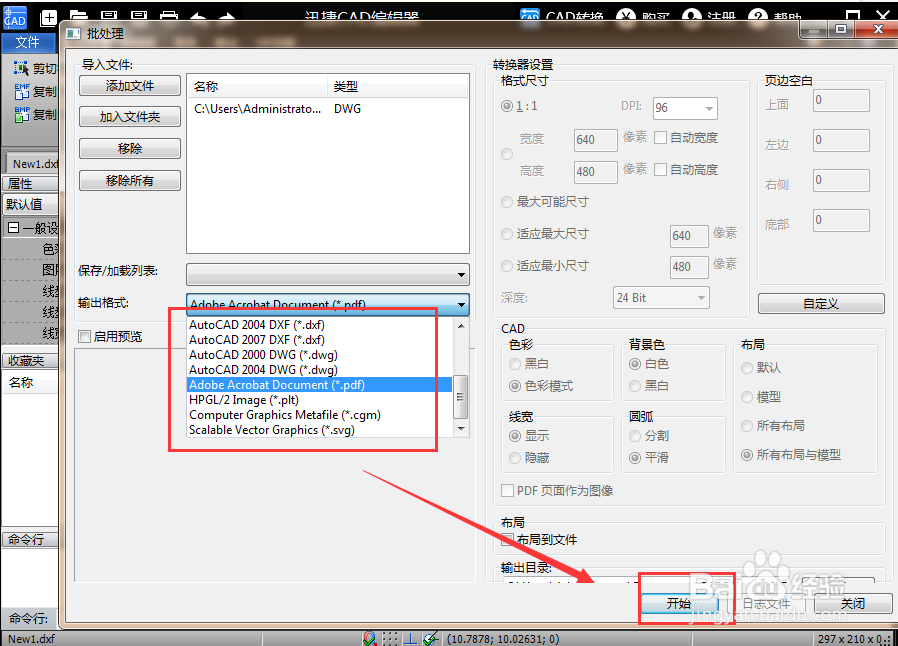Click the 移除 button

pos(130,149)
